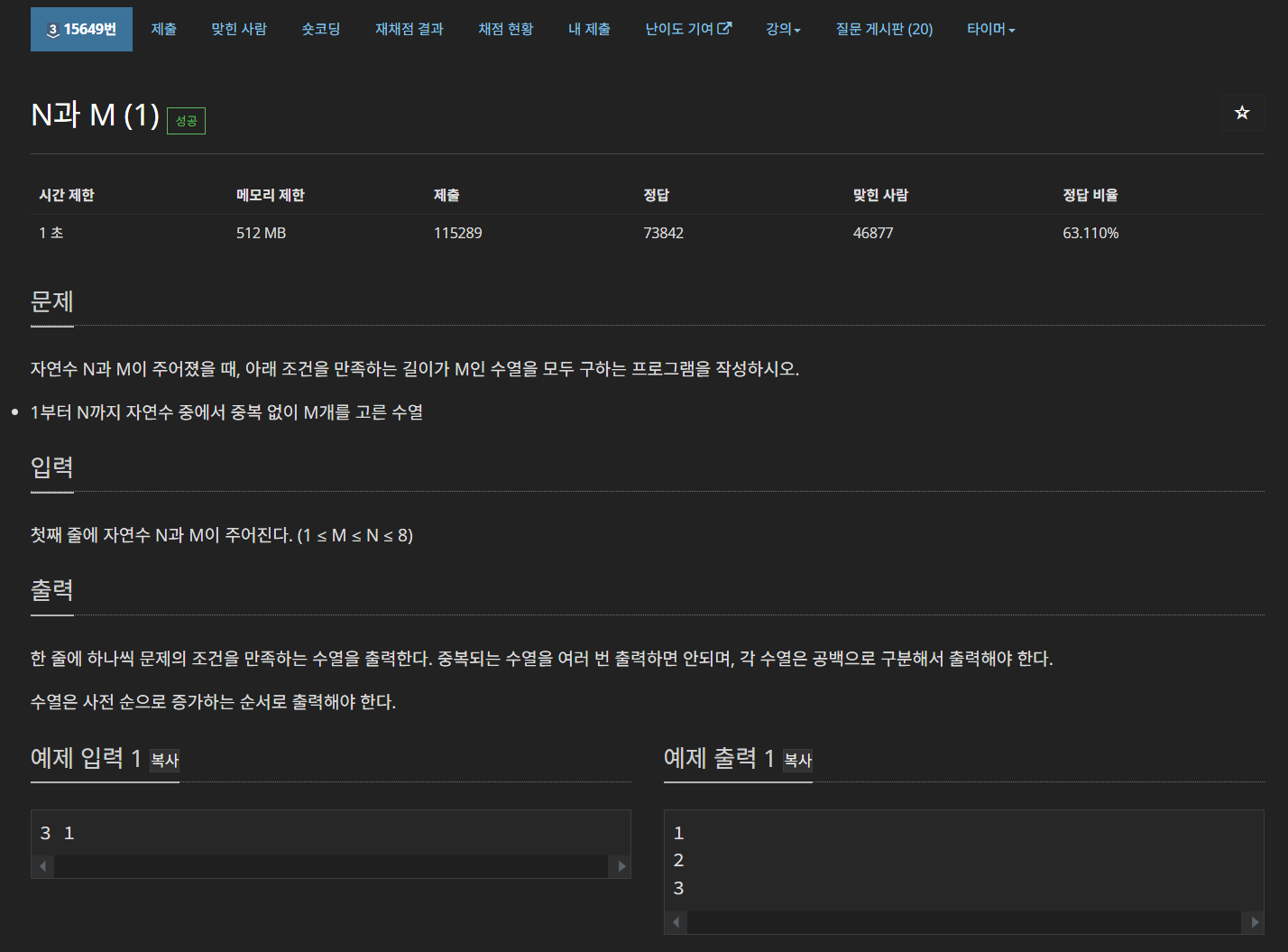This screenshot has height=952, width=1288.
Task: Copy 예제 출력 1 with 복사 button
Action: [798, 760]
